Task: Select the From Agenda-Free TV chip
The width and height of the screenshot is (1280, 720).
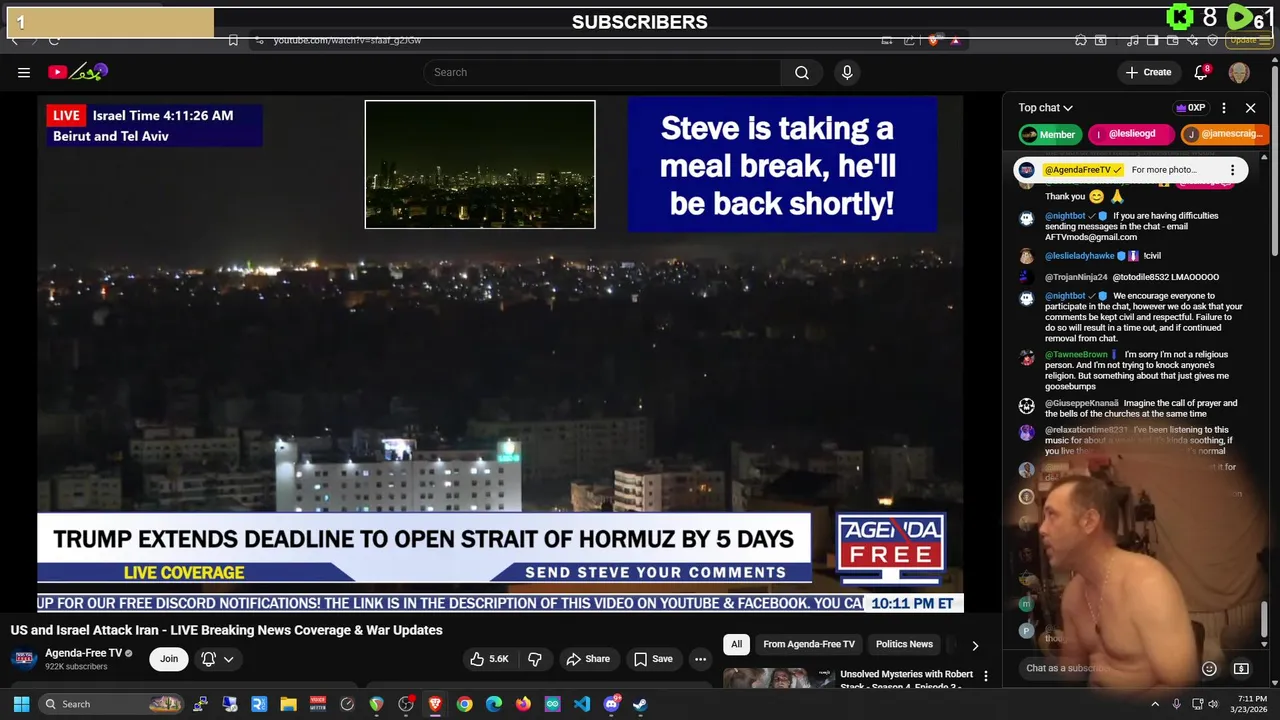Action: (809, 644)
